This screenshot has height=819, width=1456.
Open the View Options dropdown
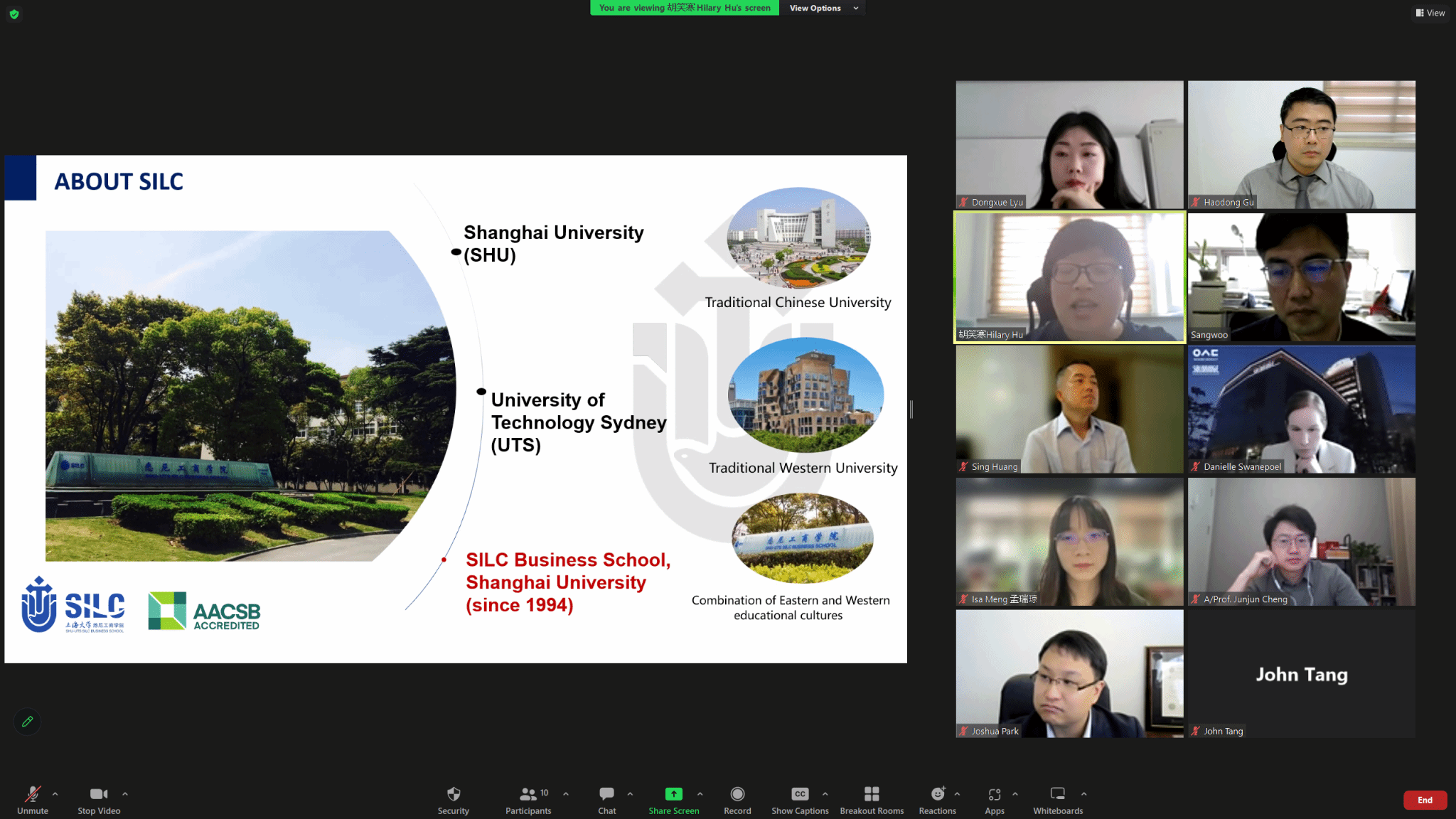(823, 8)
